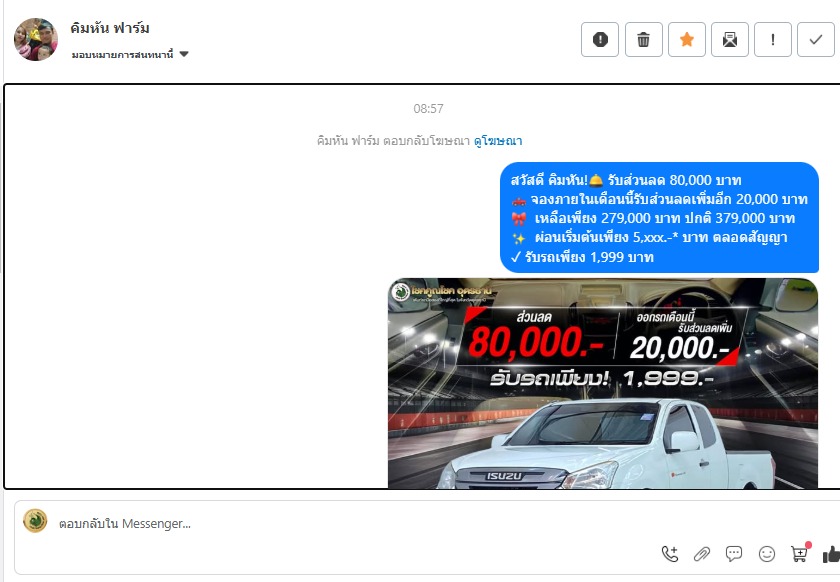The height and width of the screenshot is (582, 840).
Task: Attach a file with paperclip icon
Action: 702,554
